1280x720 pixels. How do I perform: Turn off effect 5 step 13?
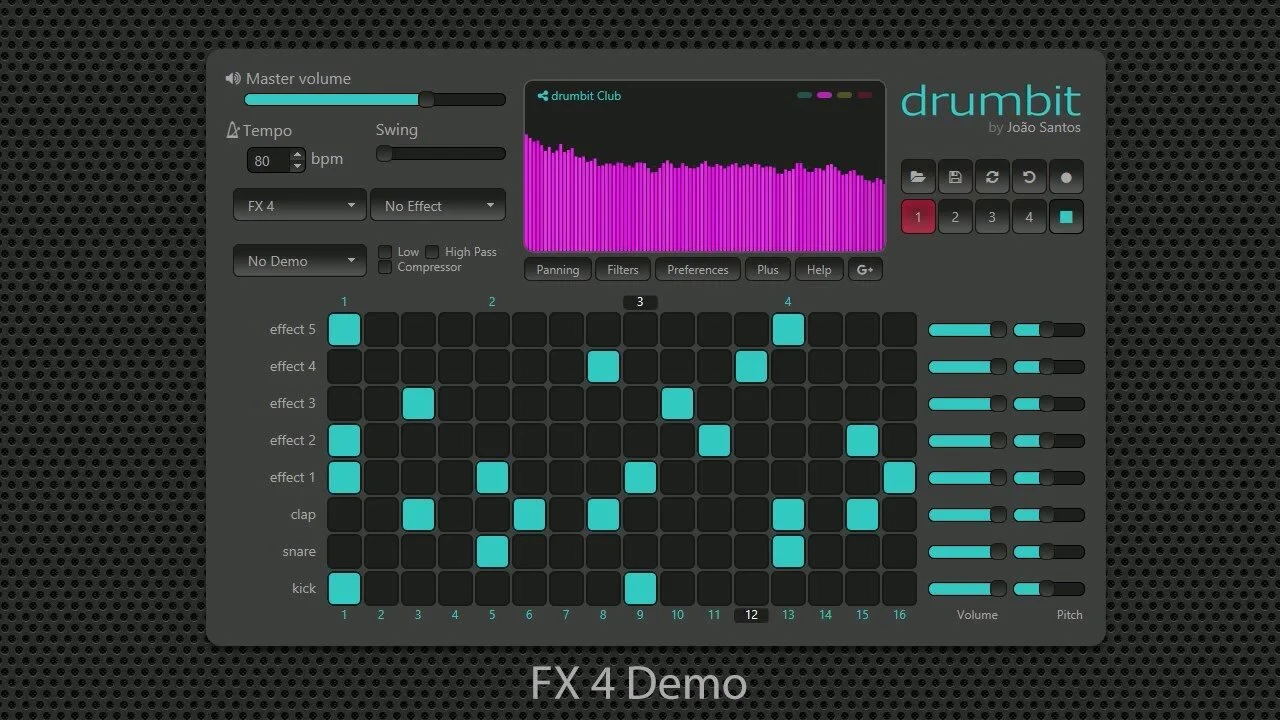coord(788,330)
